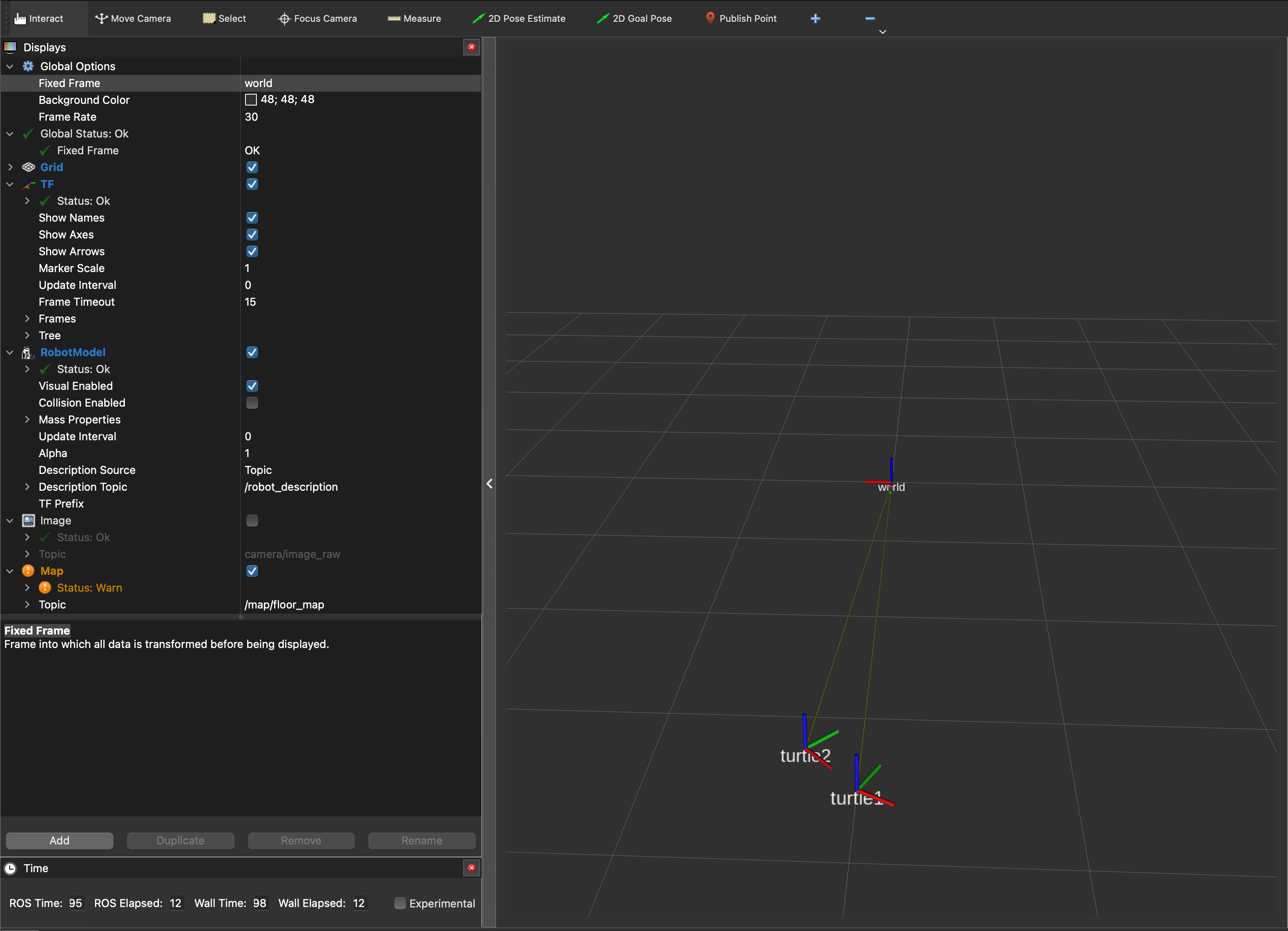Toggle RobotModel visual enabled checkbox

tap(251, 386)
